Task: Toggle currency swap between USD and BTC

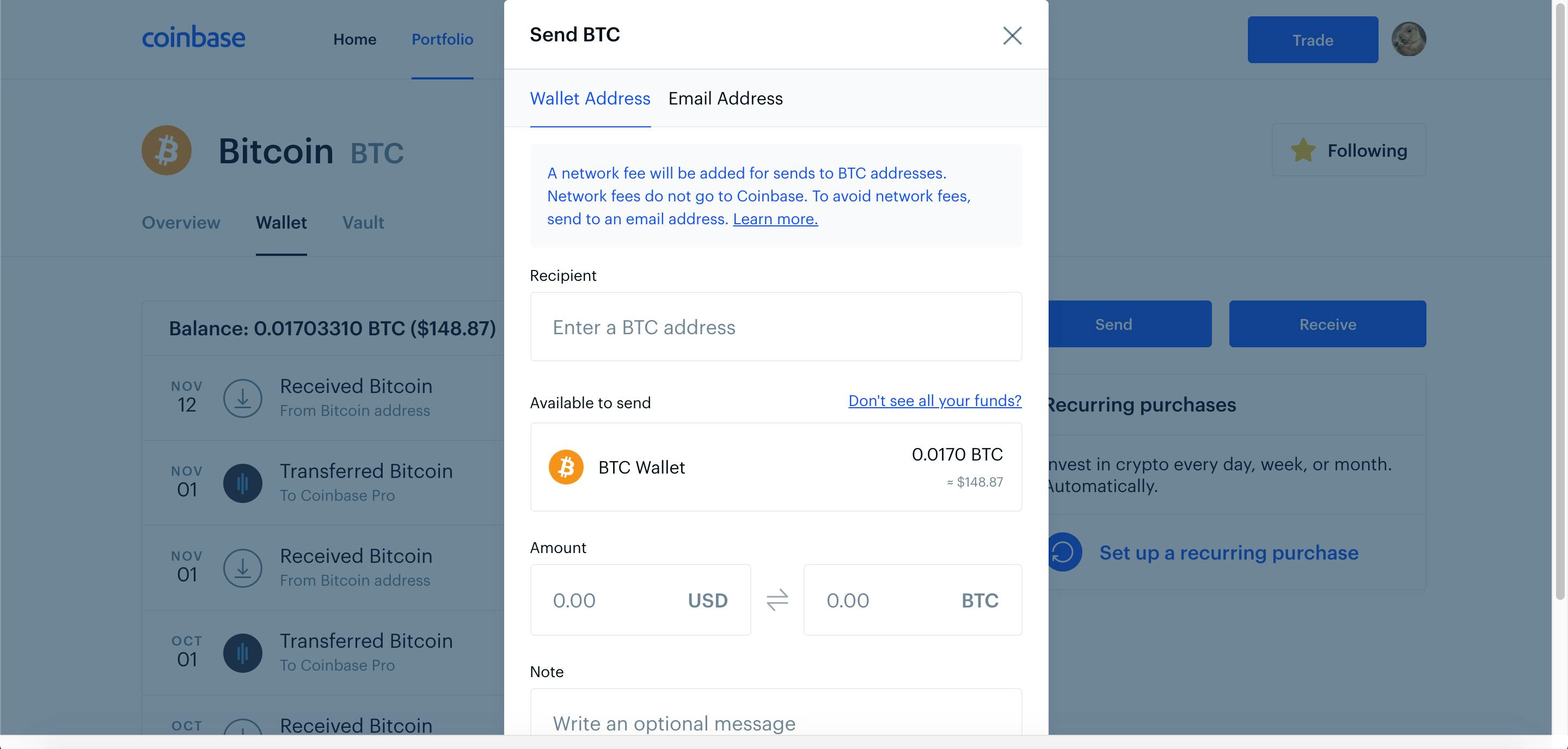Action: point(777,600)
